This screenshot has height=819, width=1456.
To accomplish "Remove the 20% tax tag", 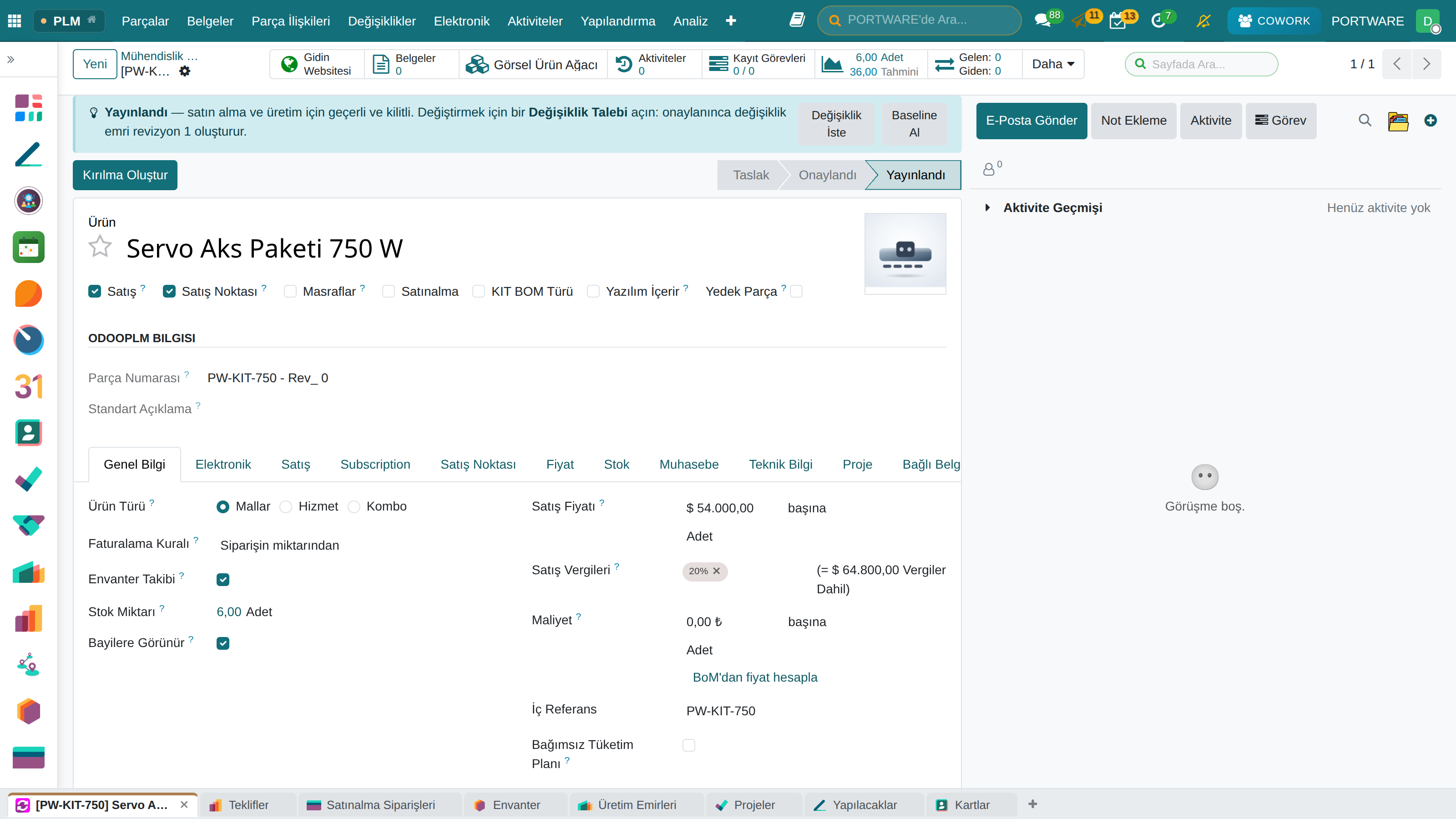I will [x=717, y=571].
